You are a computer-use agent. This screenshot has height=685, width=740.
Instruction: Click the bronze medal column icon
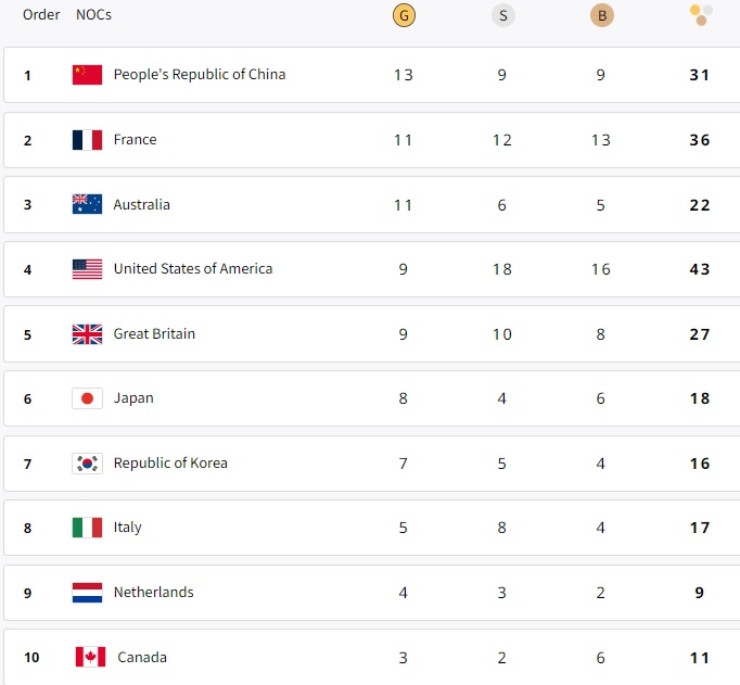pyautogui.click(x=601, y=16)
